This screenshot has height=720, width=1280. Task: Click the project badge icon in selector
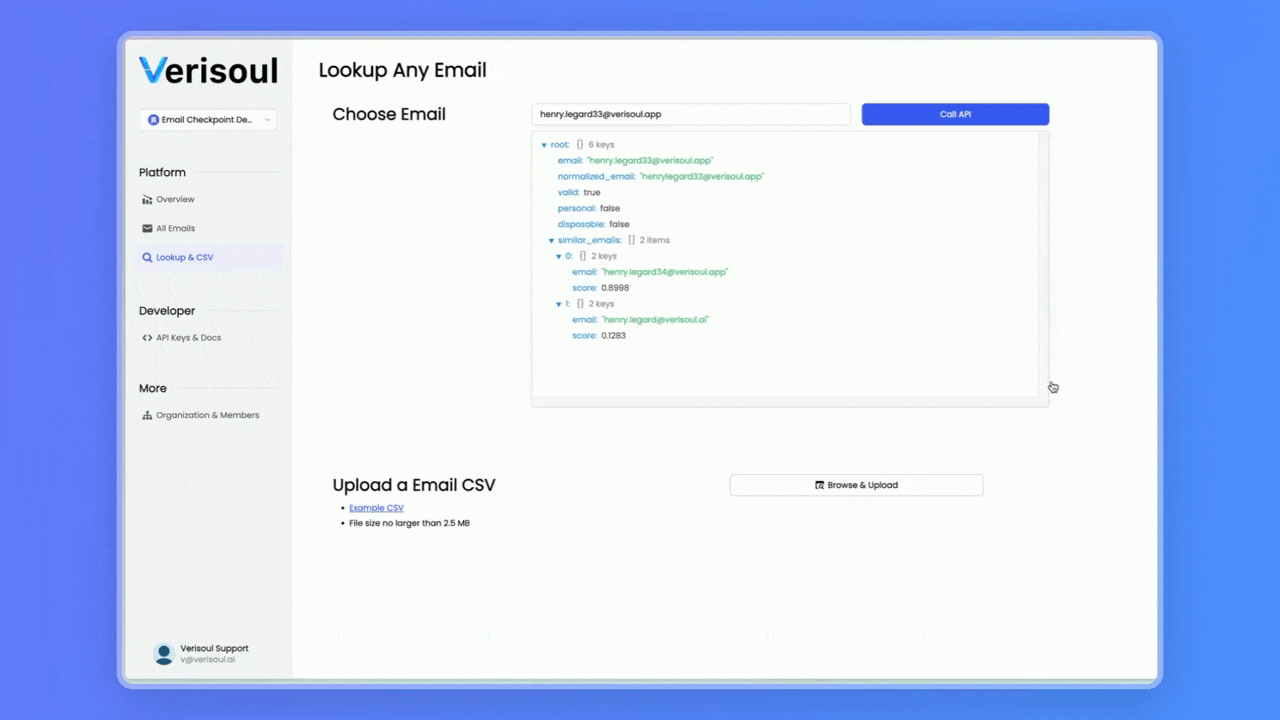pos(153,120)
